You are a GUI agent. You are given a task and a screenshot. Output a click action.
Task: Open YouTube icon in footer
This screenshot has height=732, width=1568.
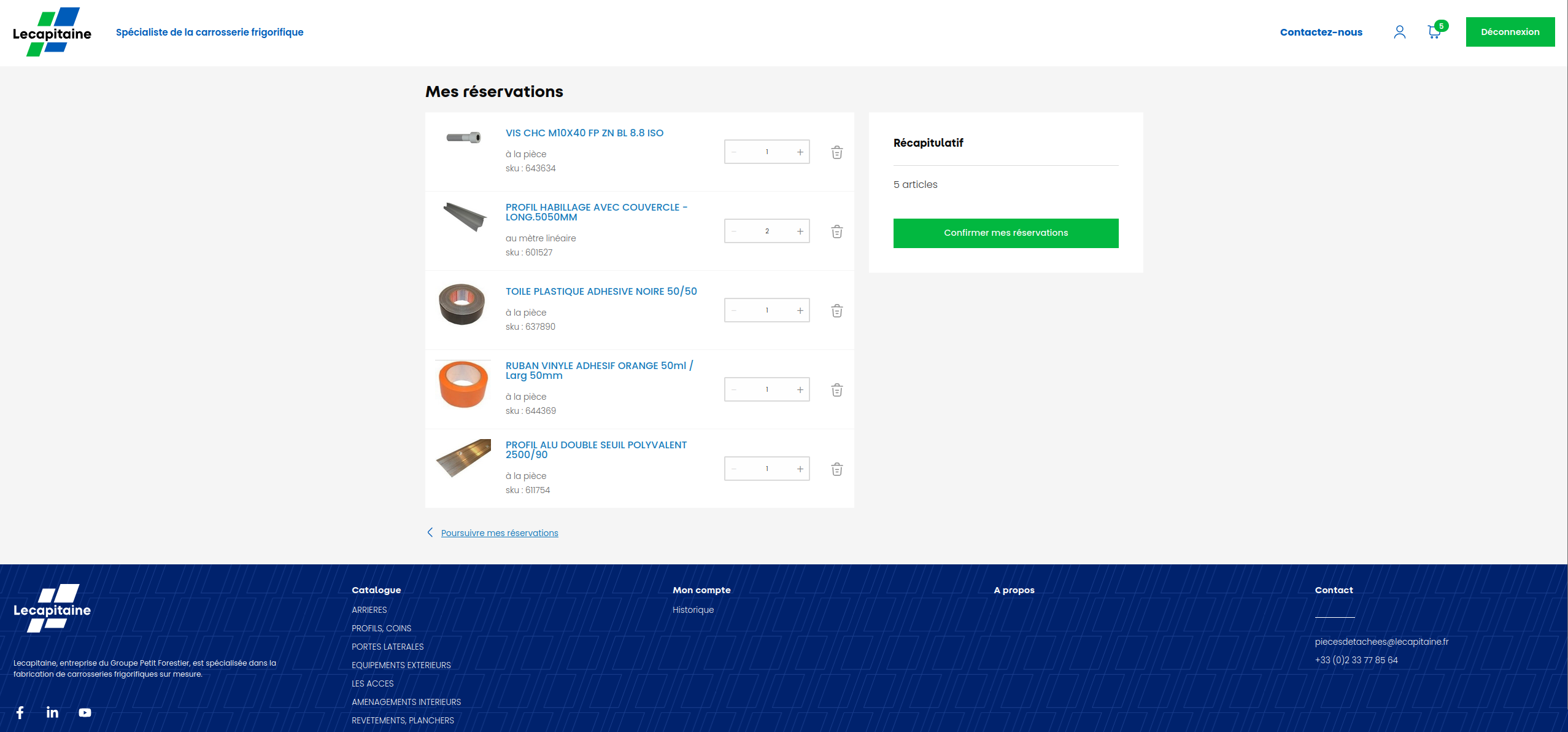85,712
